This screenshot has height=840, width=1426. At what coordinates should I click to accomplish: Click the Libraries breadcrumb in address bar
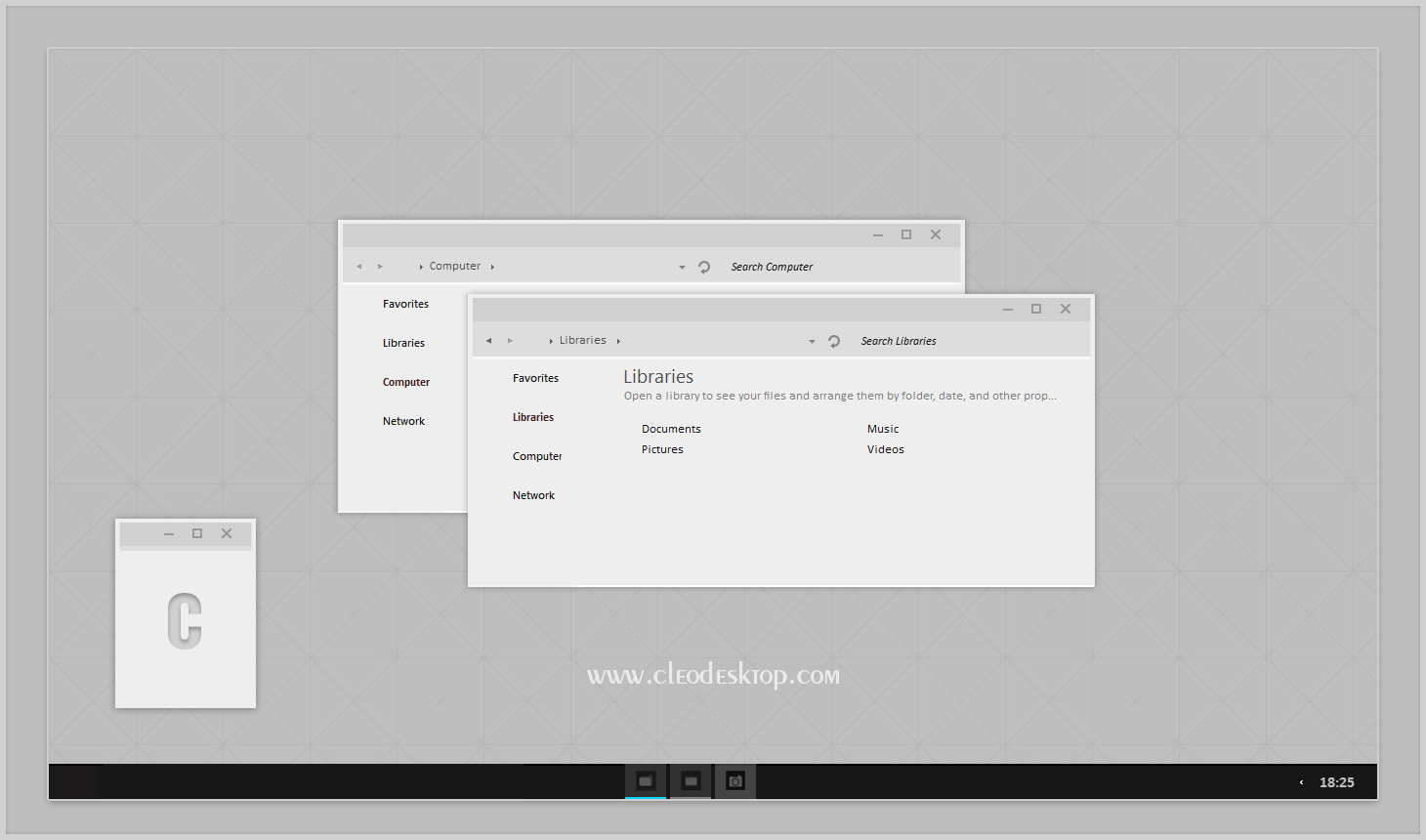[582, 341]
